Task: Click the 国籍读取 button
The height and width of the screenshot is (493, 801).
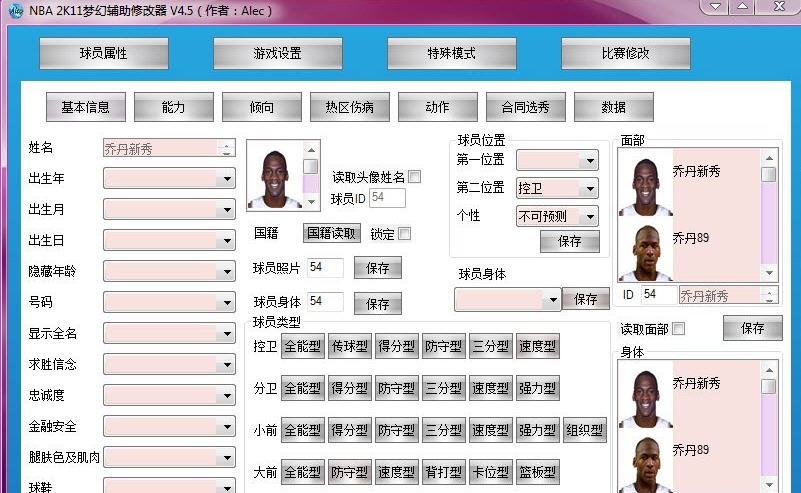Action: point(332,233)
